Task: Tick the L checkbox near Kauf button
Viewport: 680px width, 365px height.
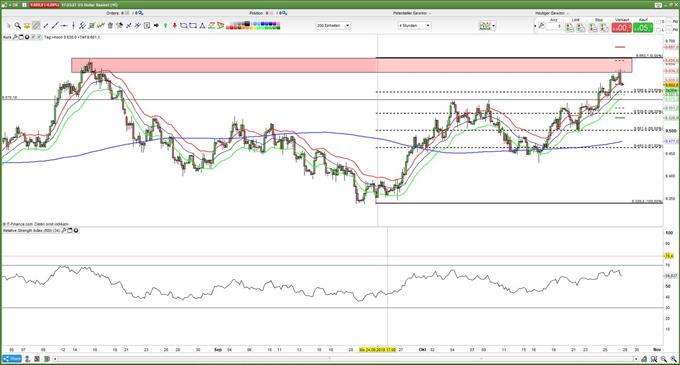Action: click(659, 29)
